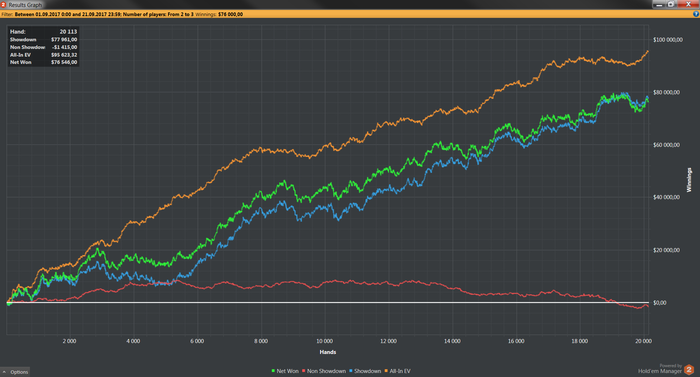Click the help icon in filter bar
The image size is (700, 377).
tap(696, 14)
